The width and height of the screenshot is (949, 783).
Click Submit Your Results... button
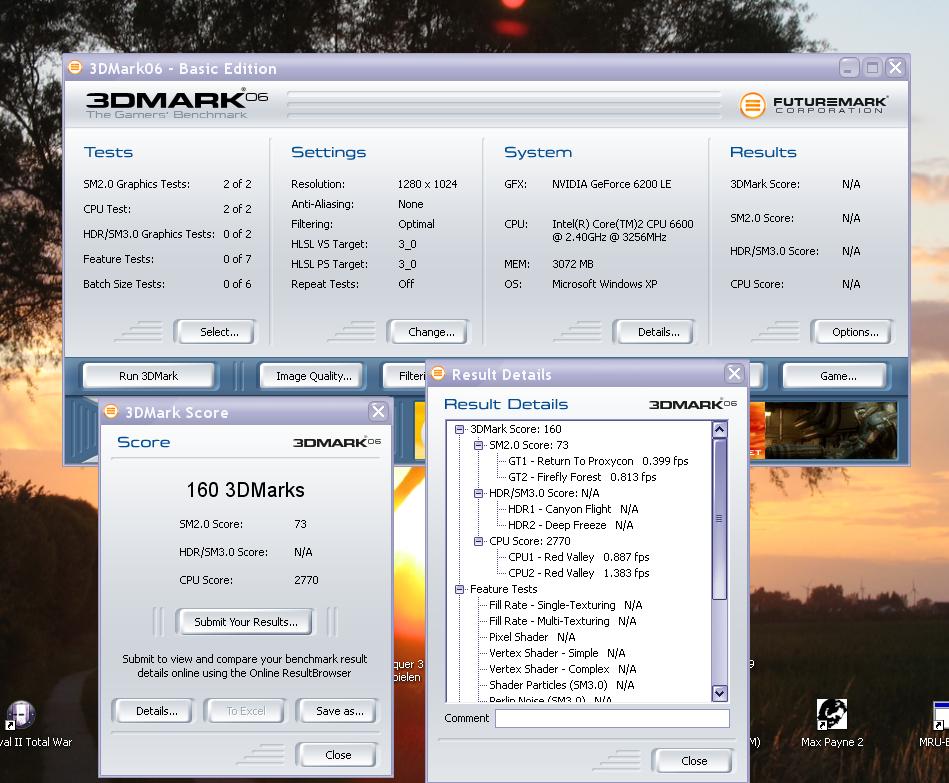(x=245, y=621)
